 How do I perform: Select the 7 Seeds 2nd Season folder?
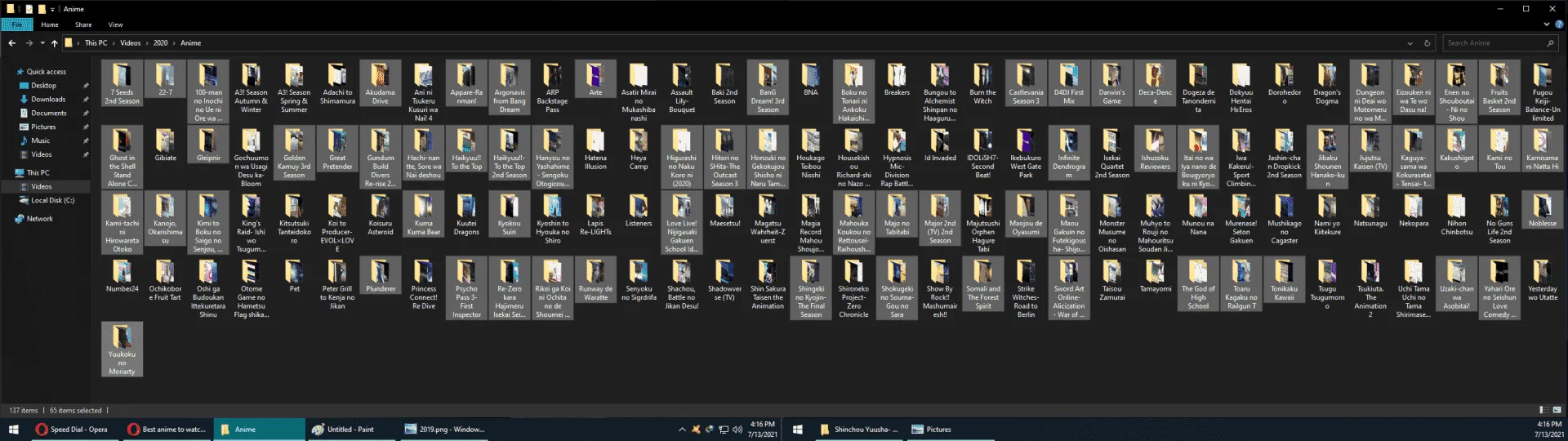pos(122,83)
